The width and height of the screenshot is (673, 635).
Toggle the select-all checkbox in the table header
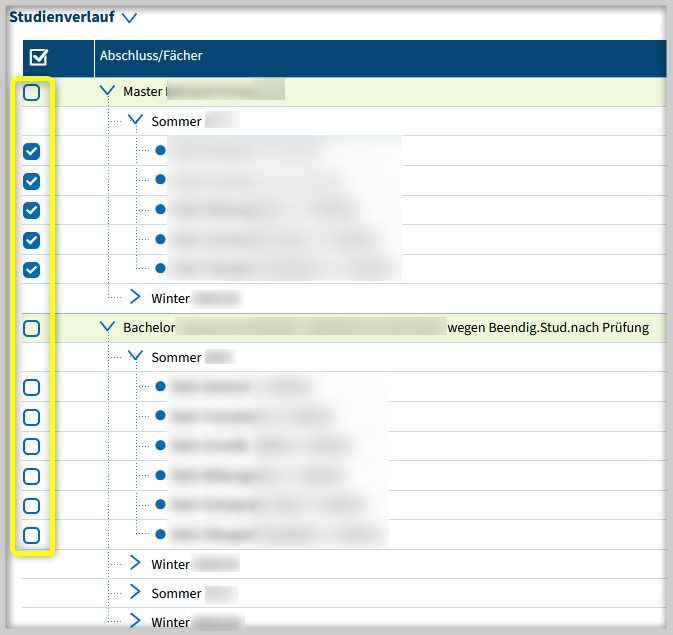pyautogui.click(x=39, y=57)
